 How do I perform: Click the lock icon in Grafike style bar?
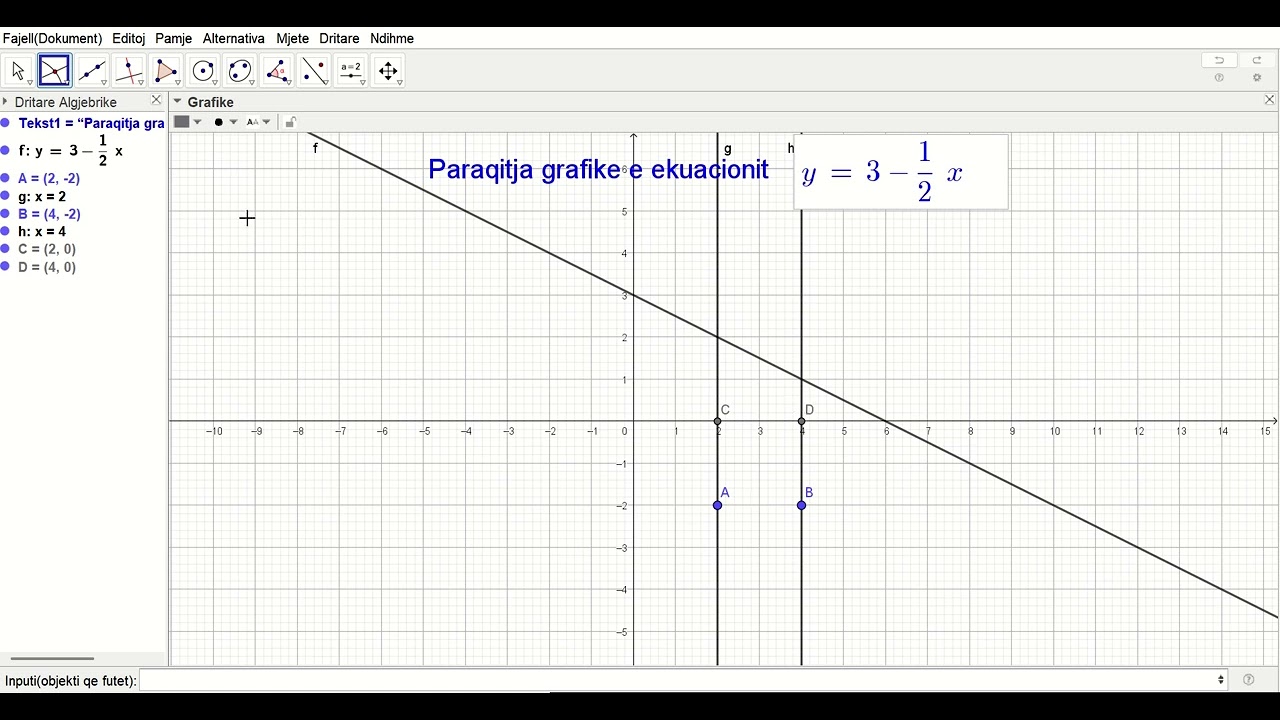coord(290,122)
